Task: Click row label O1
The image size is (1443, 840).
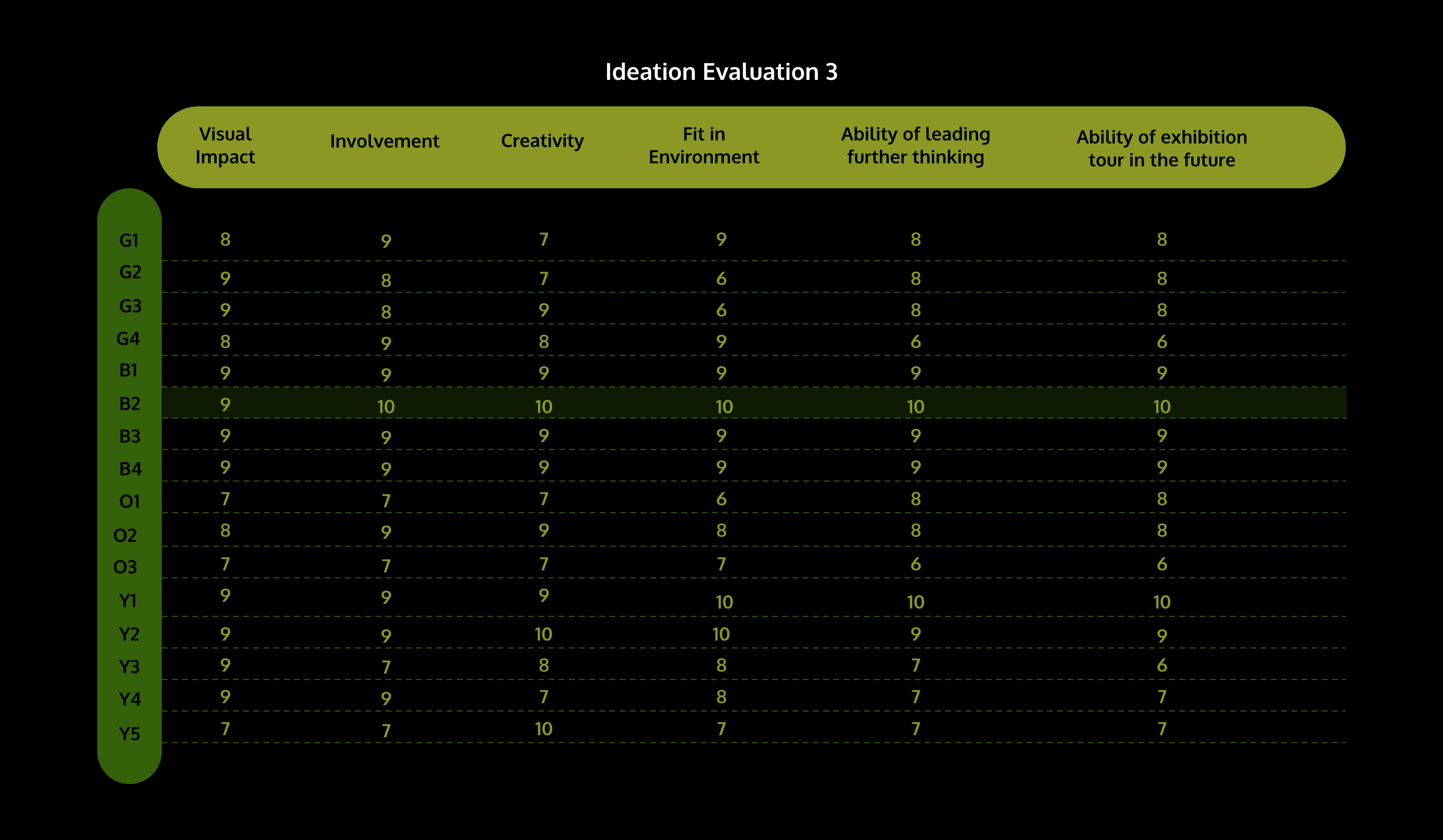Action: [x=129, y=502]
